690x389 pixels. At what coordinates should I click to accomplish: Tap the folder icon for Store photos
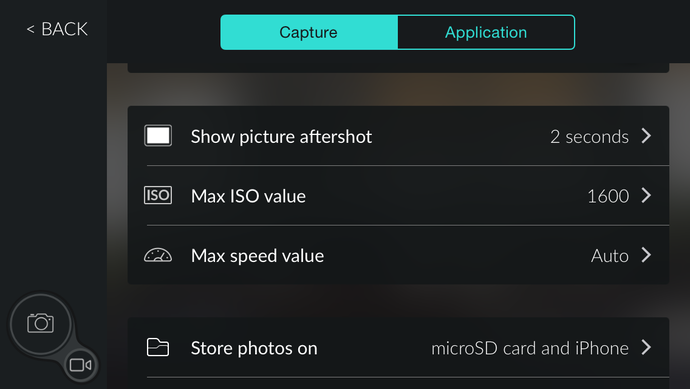tap(158, 347)
